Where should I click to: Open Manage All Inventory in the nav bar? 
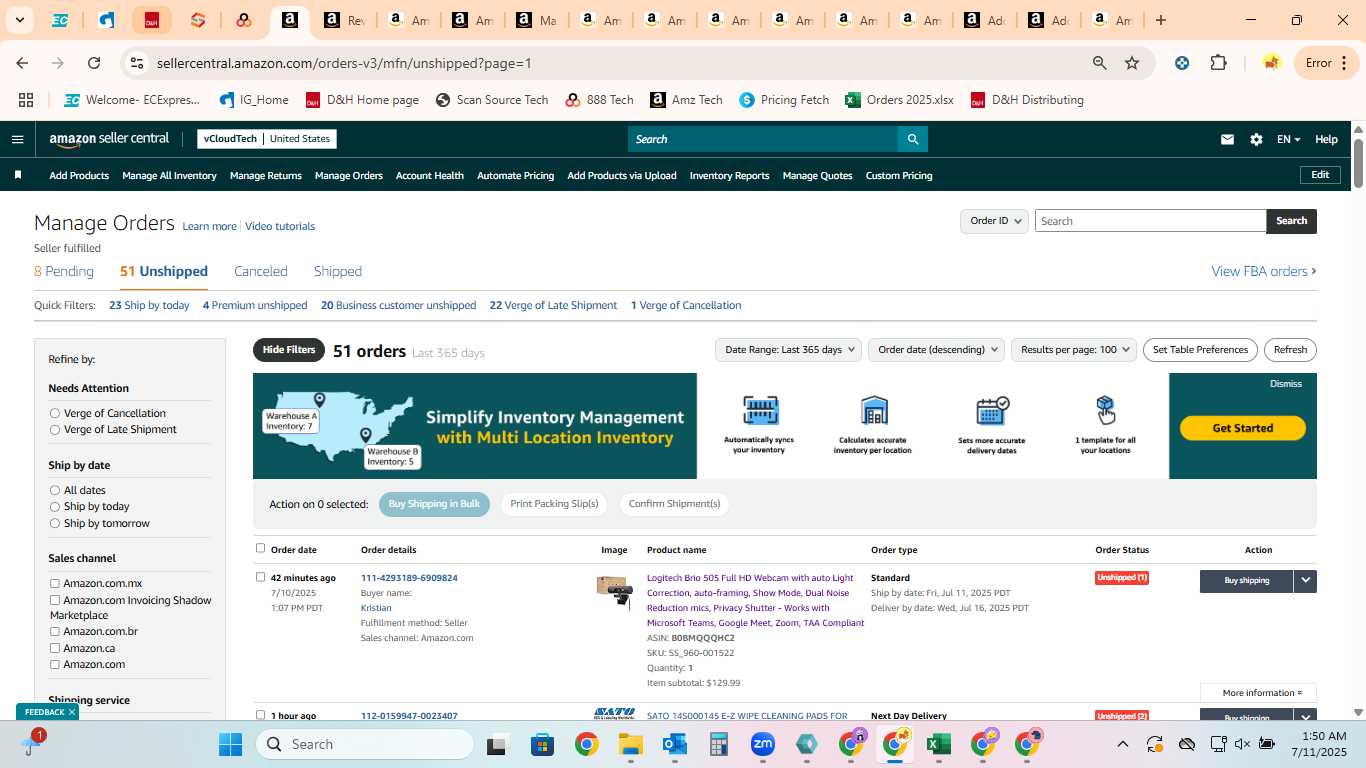click(x=169, y=176)
